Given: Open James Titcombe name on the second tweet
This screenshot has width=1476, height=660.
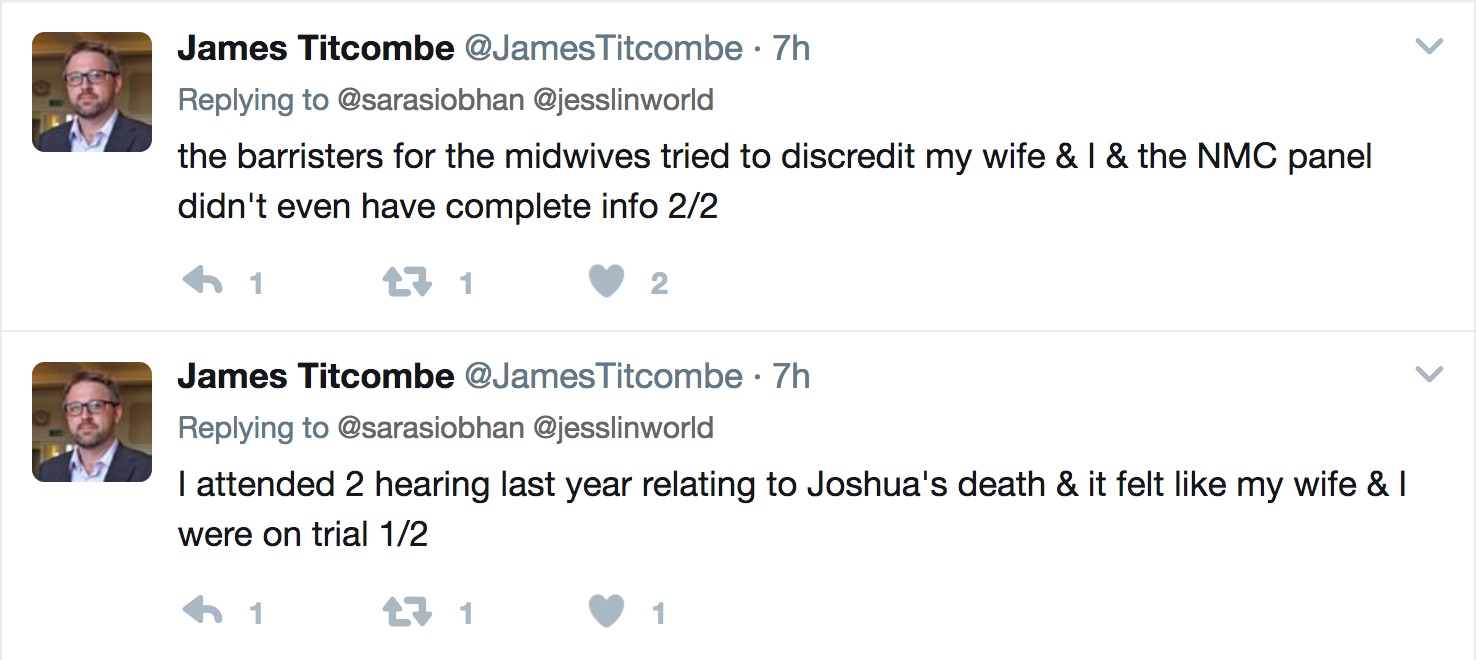Looking at the screenshot, I should click(x=315, y=376).
